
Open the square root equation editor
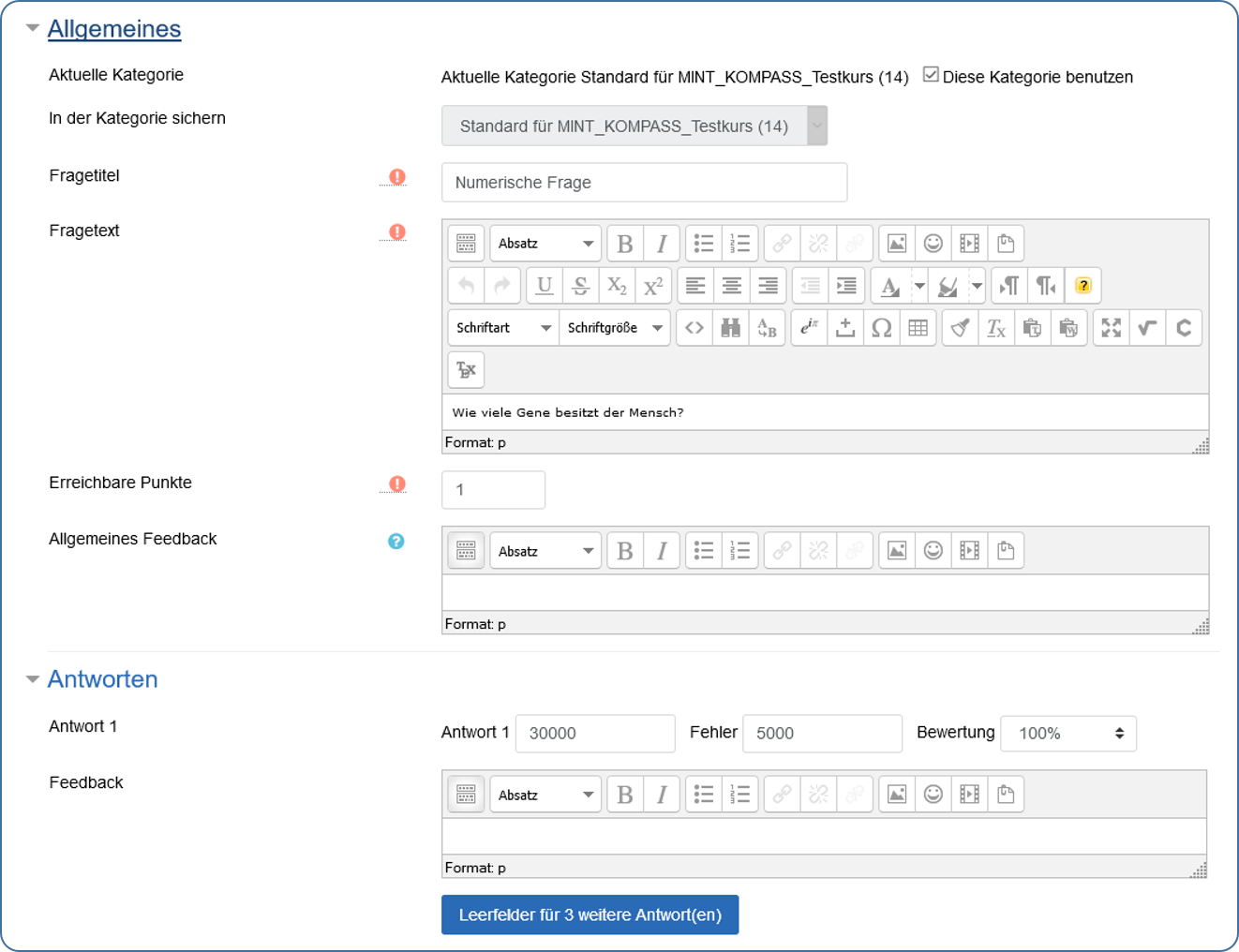pyautogui.click(x=1148, y=328)
